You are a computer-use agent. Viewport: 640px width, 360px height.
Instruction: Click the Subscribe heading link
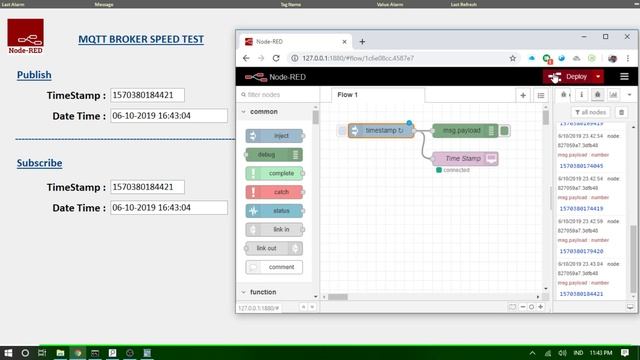39,163
